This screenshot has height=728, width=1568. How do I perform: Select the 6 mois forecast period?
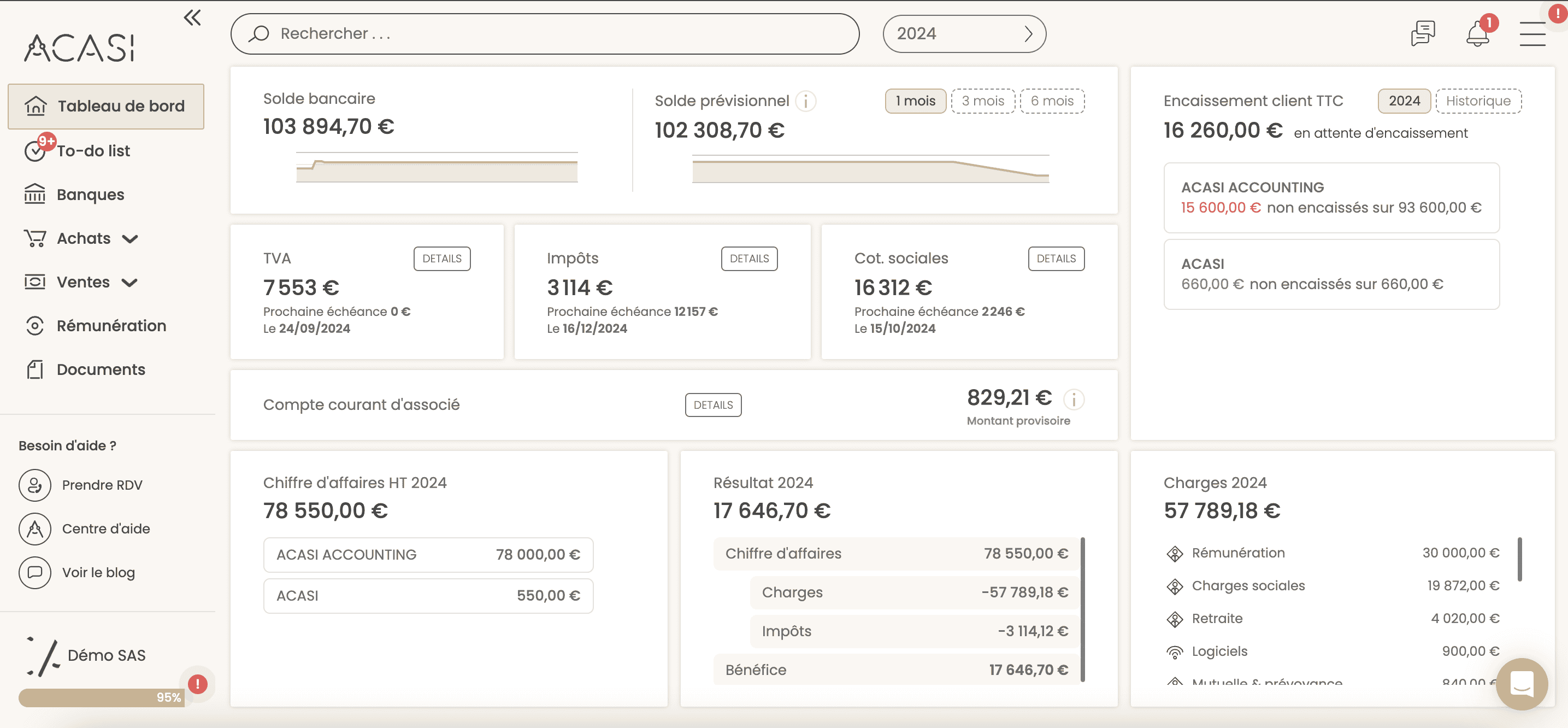click(x=1052, y=101)
